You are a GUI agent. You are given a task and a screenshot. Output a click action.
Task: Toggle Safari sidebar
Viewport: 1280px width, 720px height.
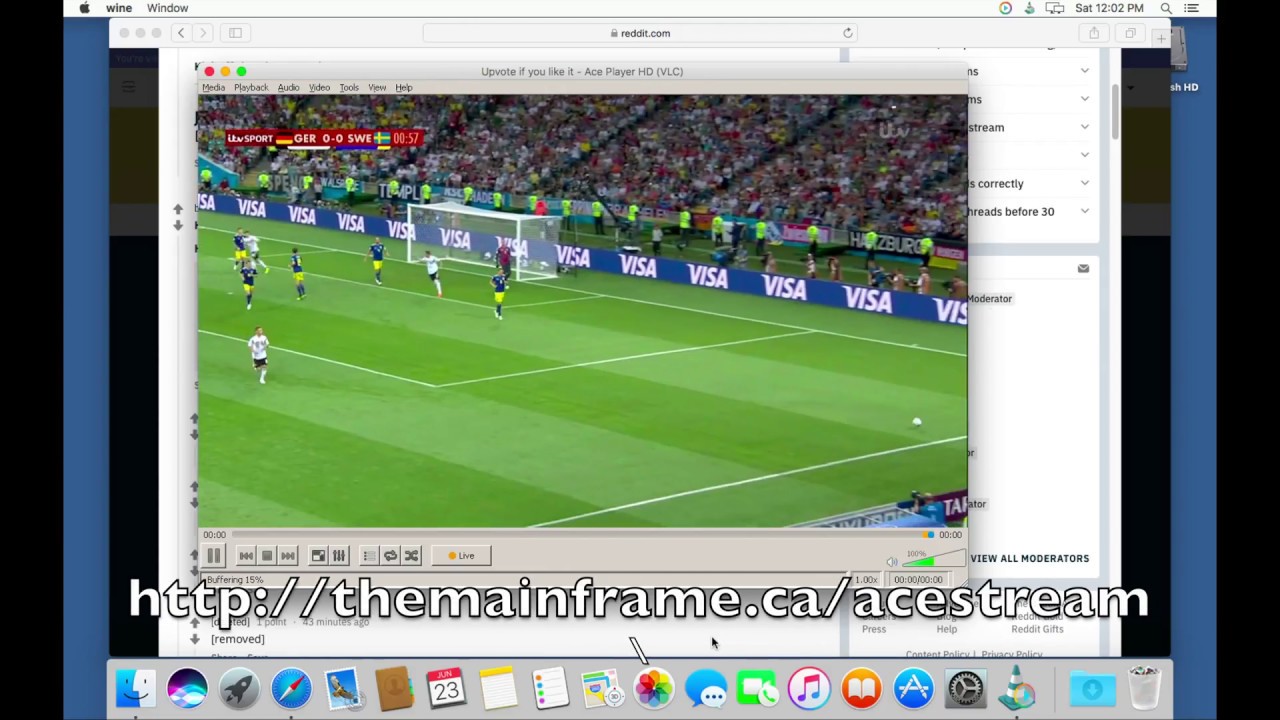pyautogui.click(x=235, y=33)
